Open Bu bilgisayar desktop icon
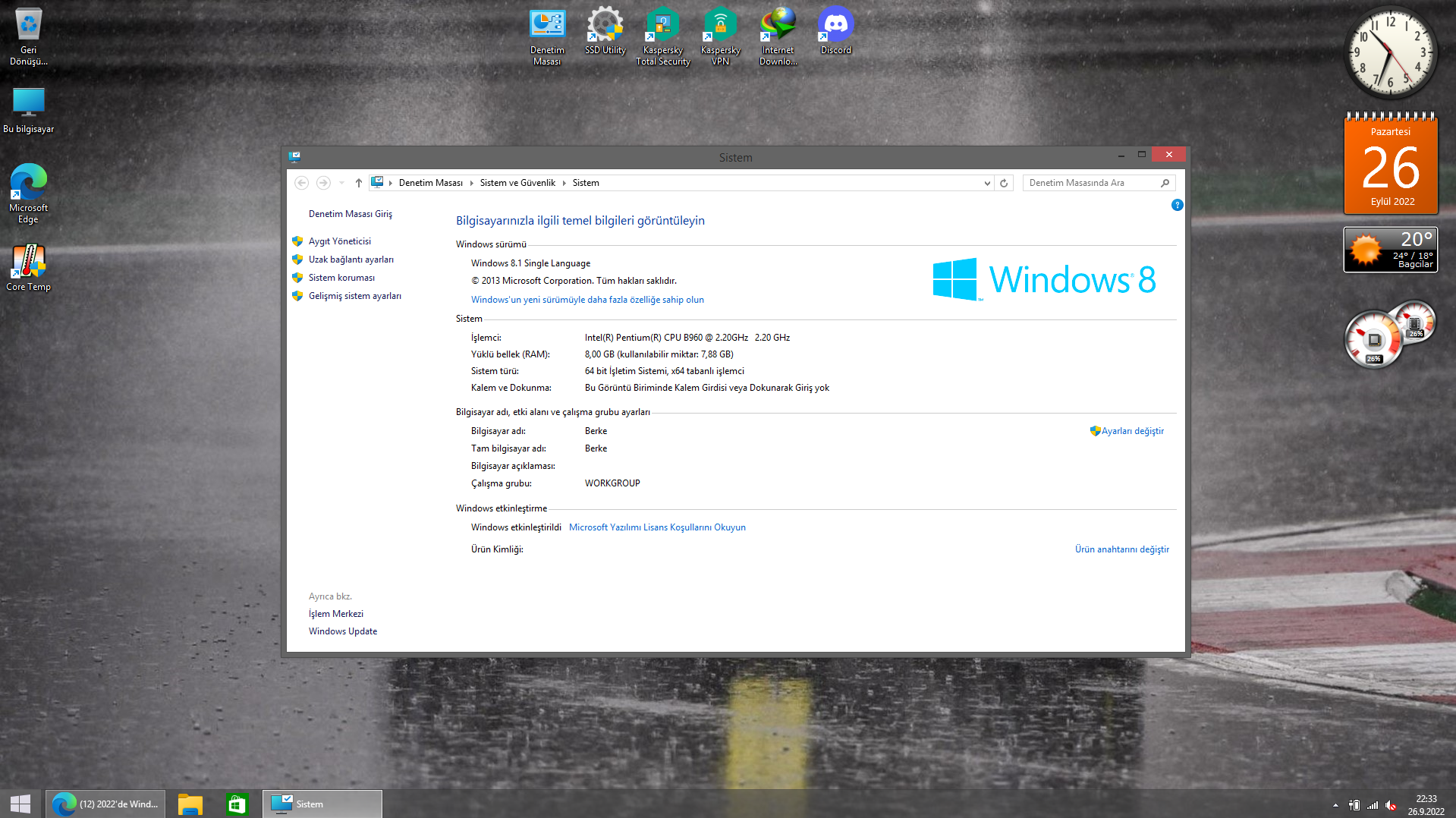This screenshot has width=1456, height=818. click(28, 110)
